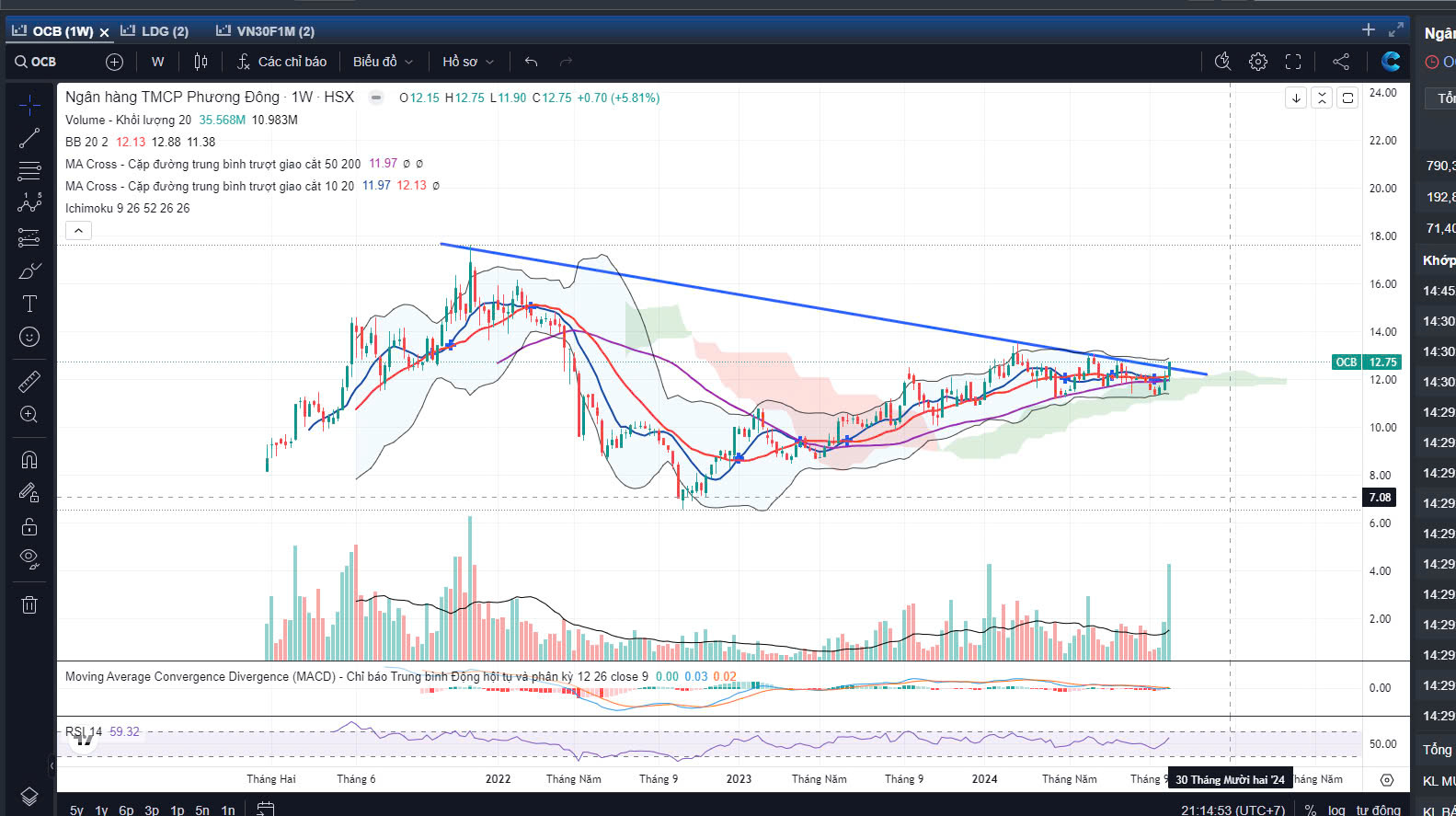Toggle hide all drawings eye icon
Image resolution: width=1456 pixels, height=816 pixels.
click(x=29, y=558)
